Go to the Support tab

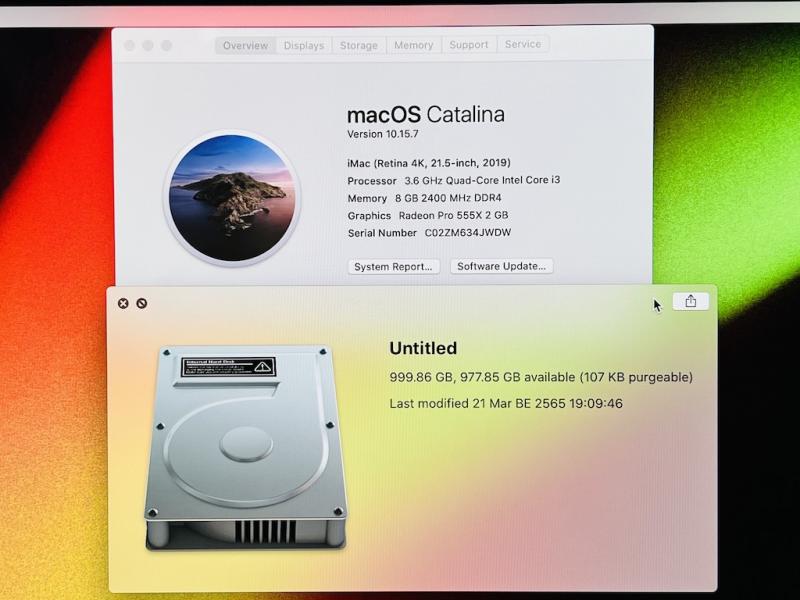469,44
